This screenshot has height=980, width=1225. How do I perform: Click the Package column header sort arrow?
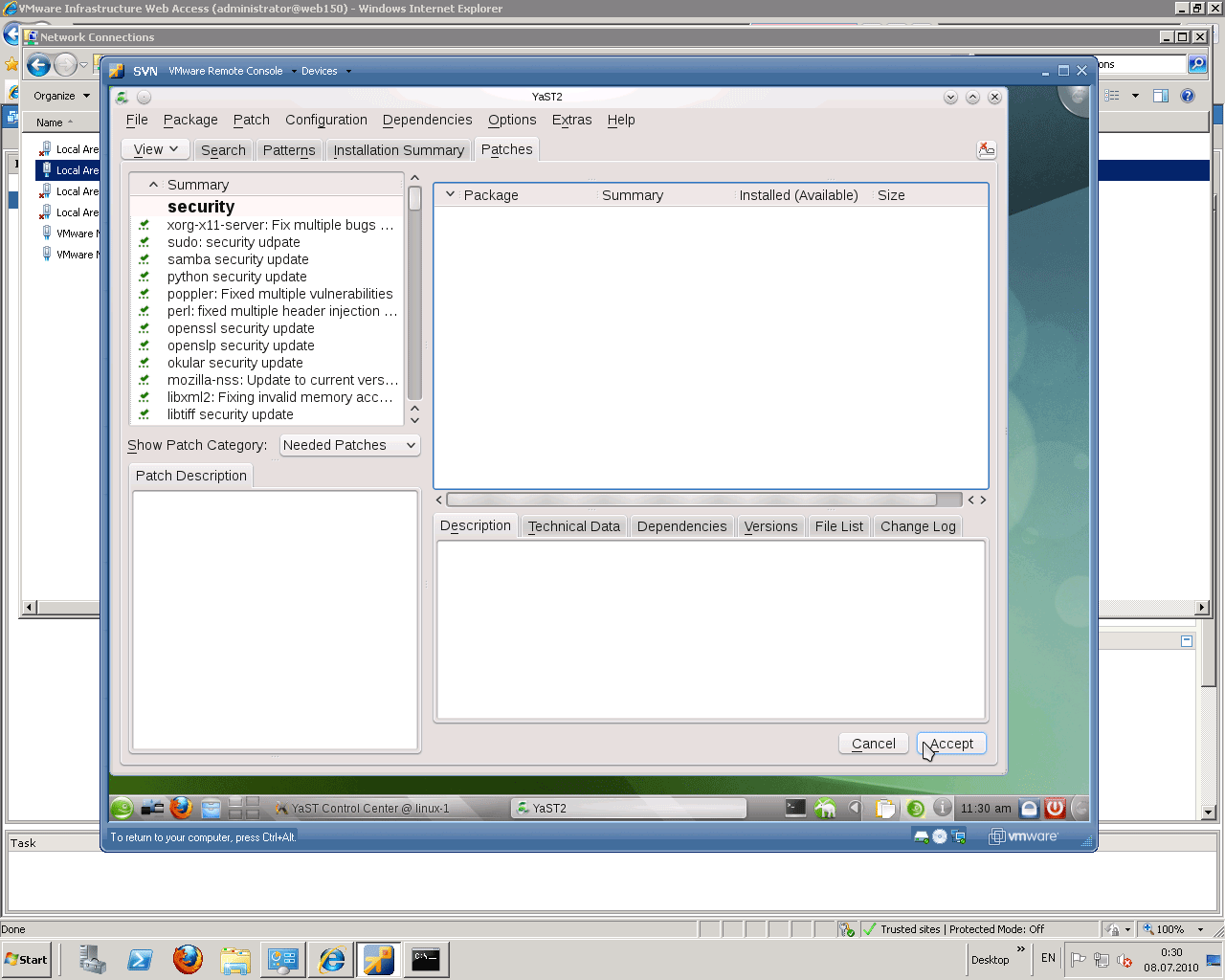tap(451, 194)
